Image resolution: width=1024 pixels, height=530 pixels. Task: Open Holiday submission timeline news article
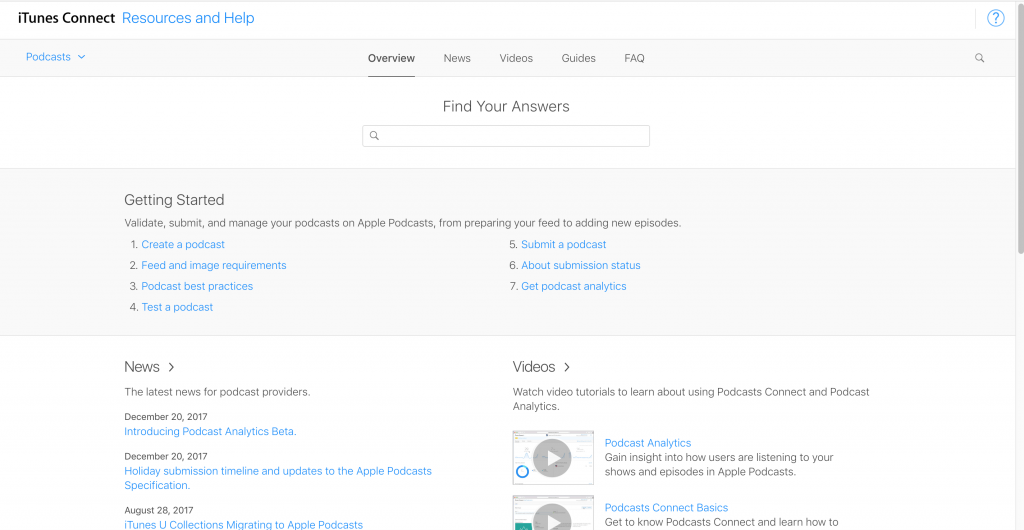pyautogui.click(x=278, y=478)
